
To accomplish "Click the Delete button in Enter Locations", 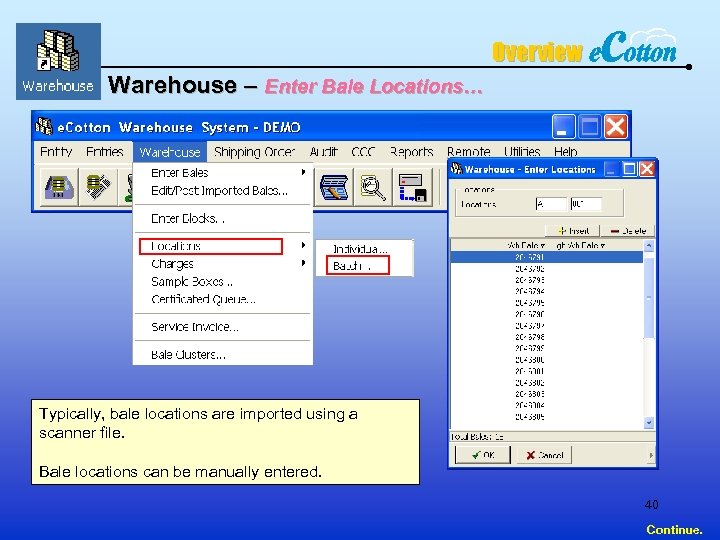I will click(629, 231).
